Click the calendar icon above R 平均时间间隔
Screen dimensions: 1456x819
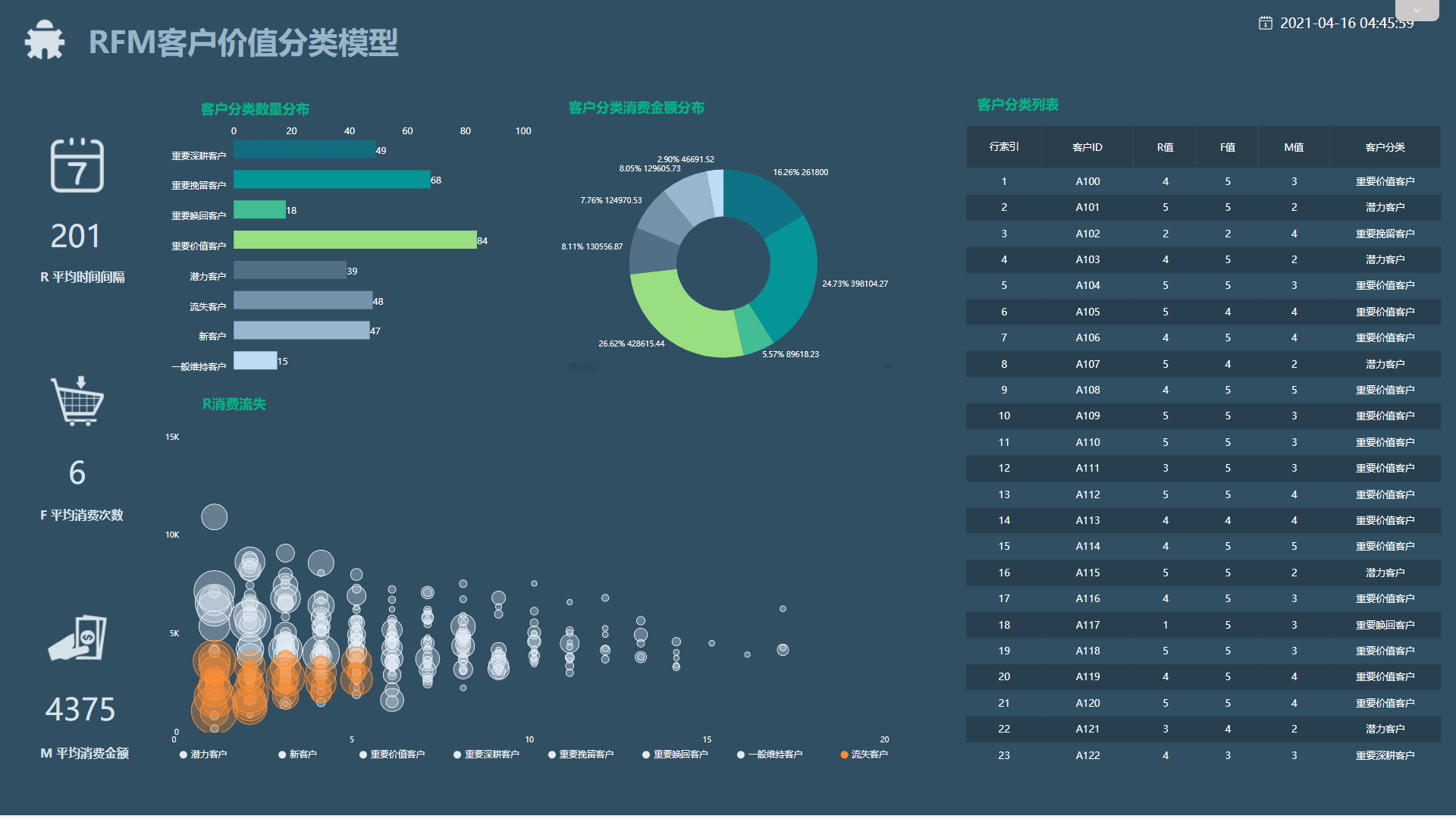(x=77, y=165)
